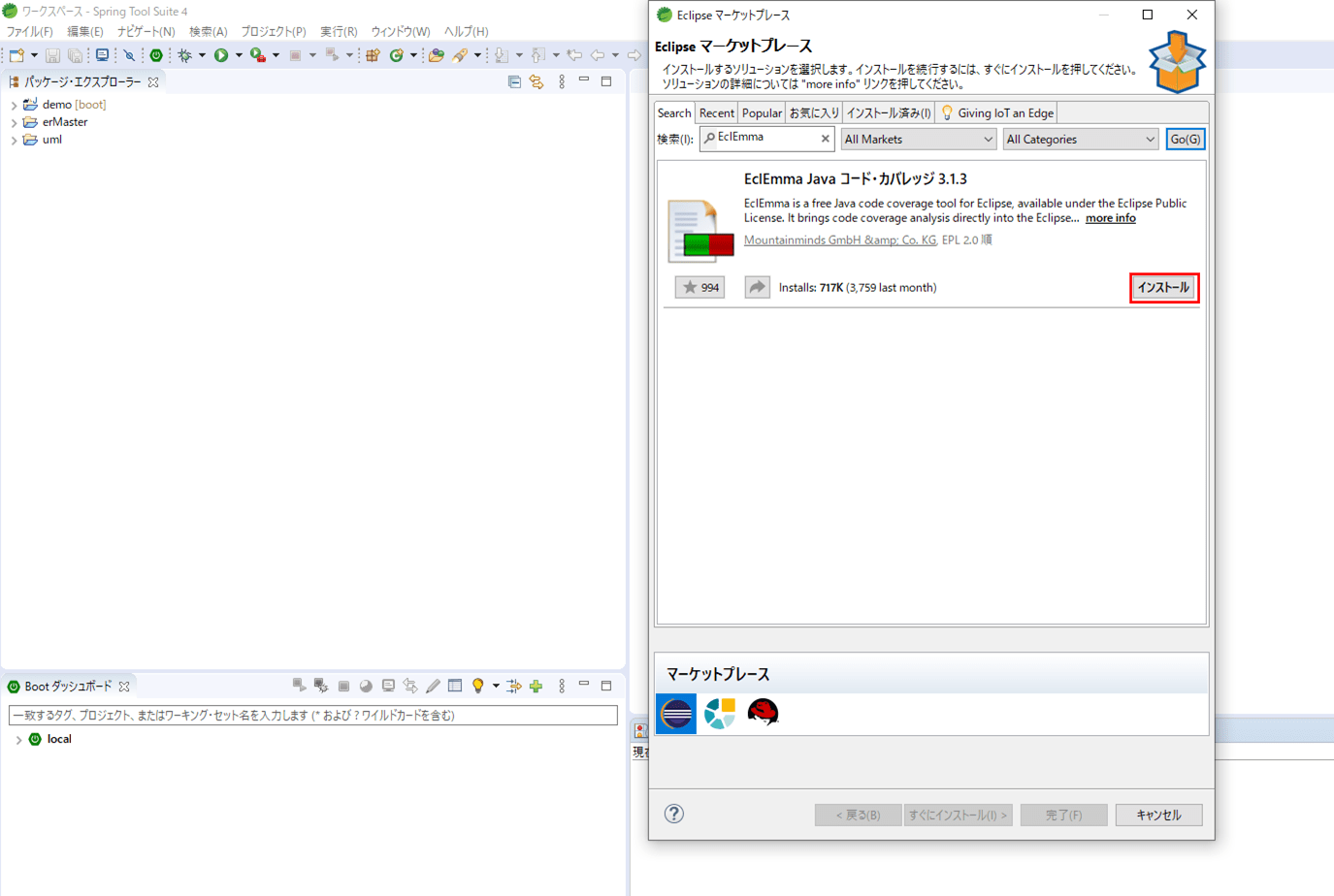1334x896 pixels.
Task: Click the Boot Dashboard power toolbar icon
Action: click(x=156, y=55)
